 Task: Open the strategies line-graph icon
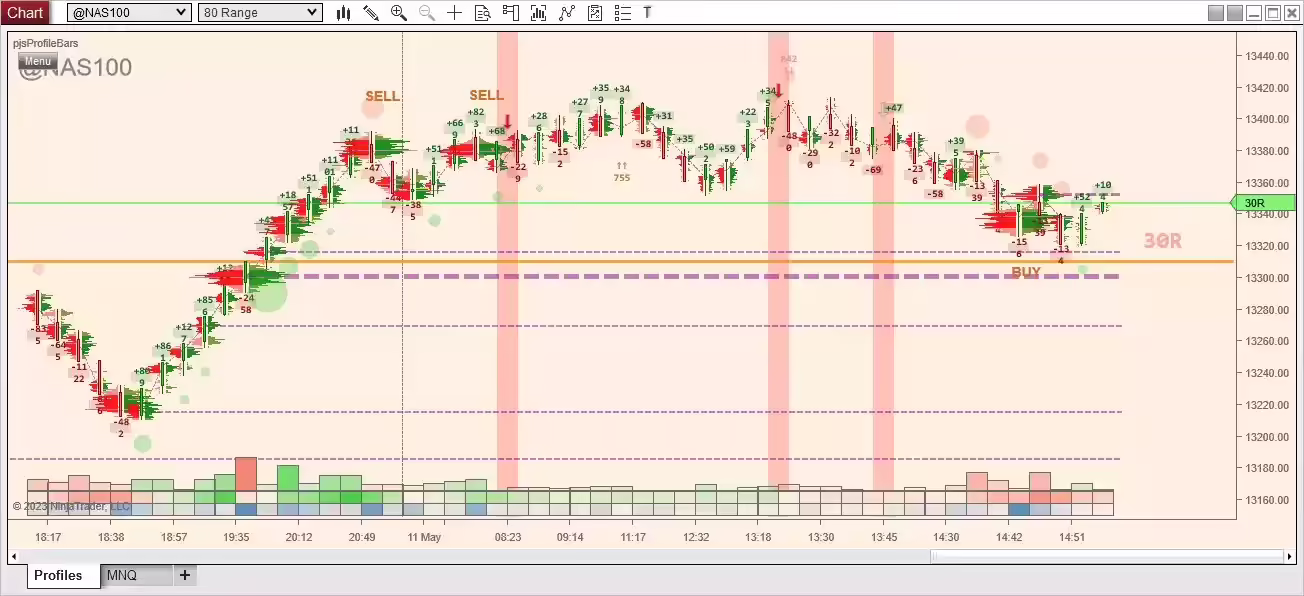click(567, 12)
